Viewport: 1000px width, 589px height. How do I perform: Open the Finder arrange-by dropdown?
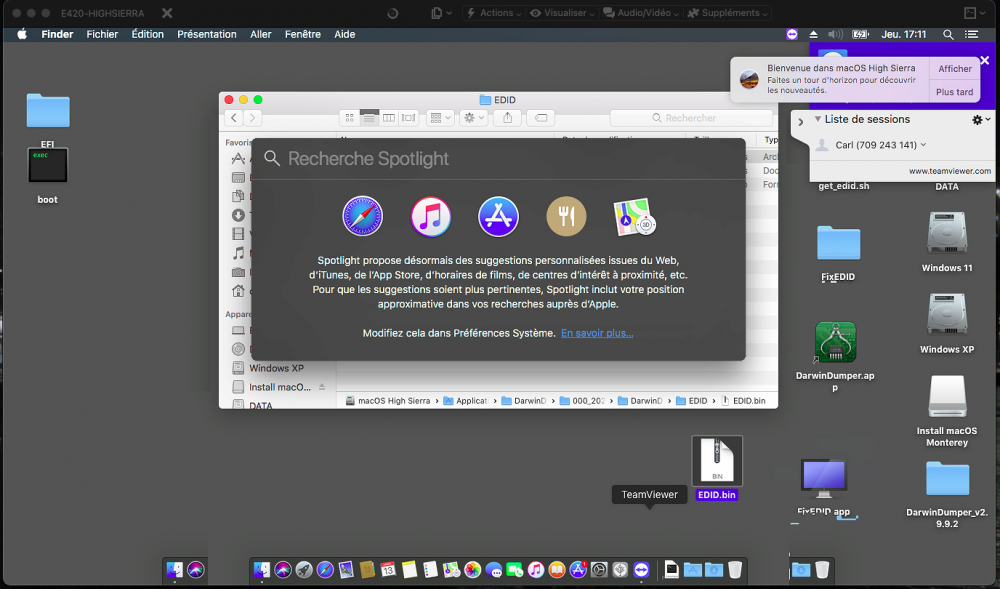[x=440, y=118]
